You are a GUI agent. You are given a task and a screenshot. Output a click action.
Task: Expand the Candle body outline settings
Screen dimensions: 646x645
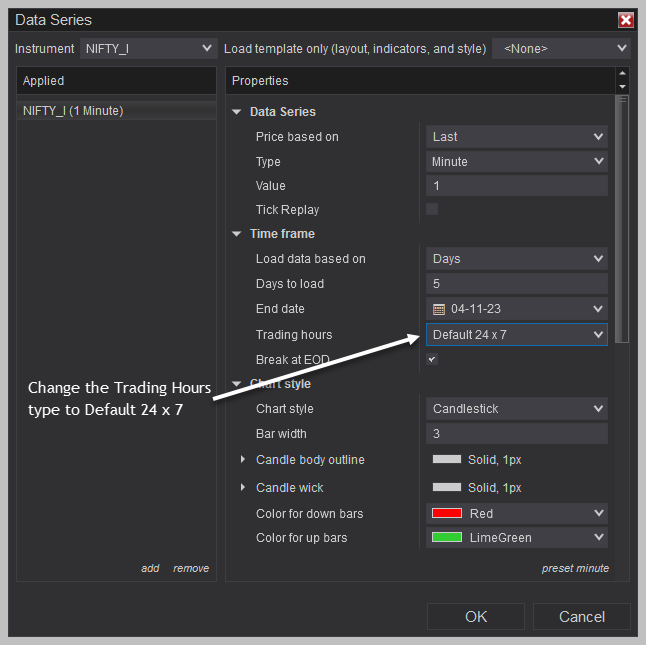[x=243, y=459]
